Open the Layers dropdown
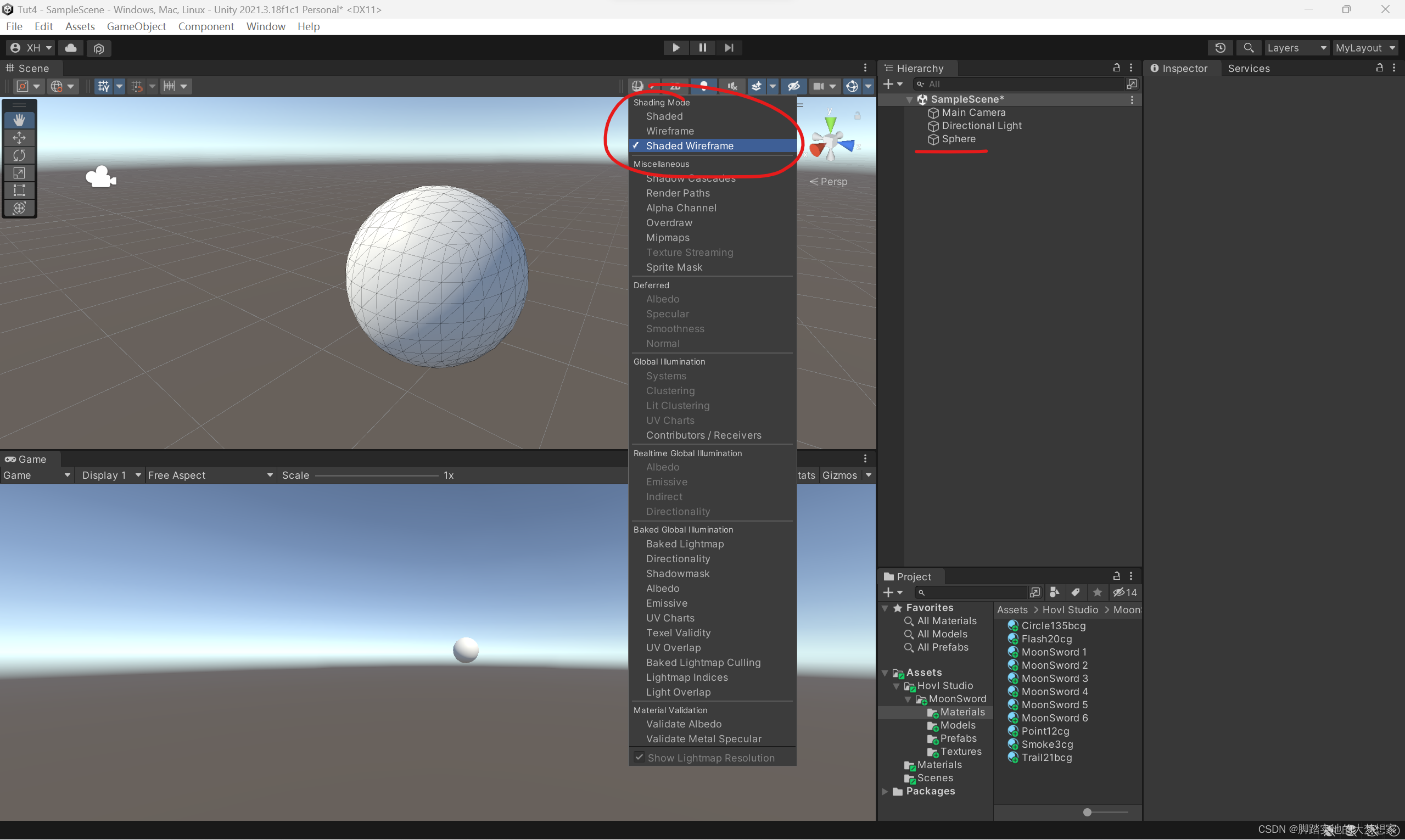The width and height of the screenshot is (1405, 840). pyautogui.click(x=1296, y=48)
